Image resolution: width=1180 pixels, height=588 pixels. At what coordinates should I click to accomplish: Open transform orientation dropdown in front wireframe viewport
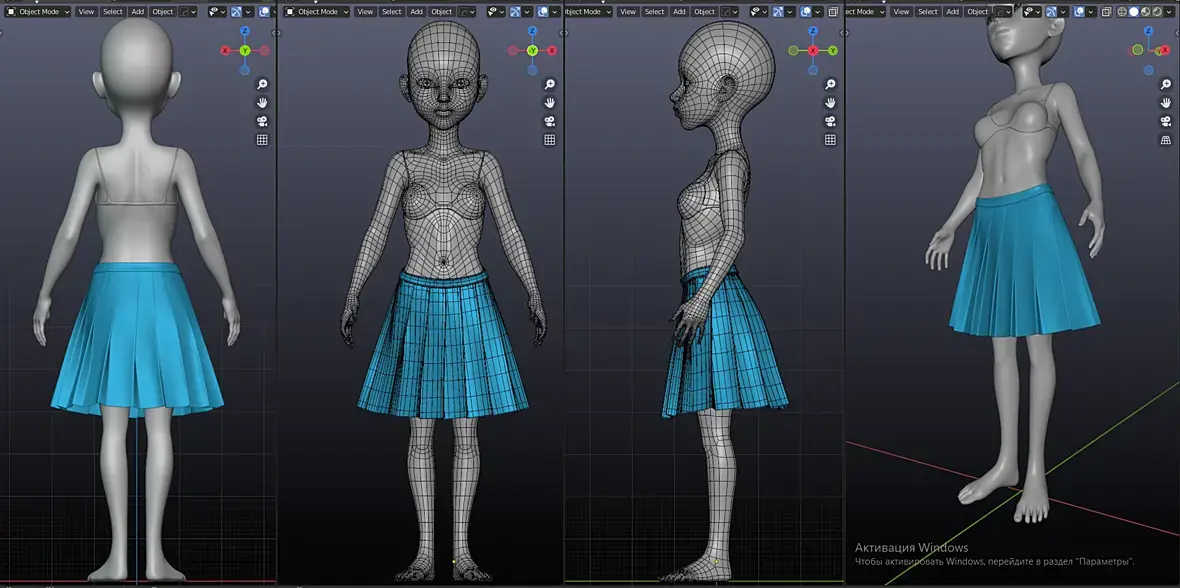(467, 11)
